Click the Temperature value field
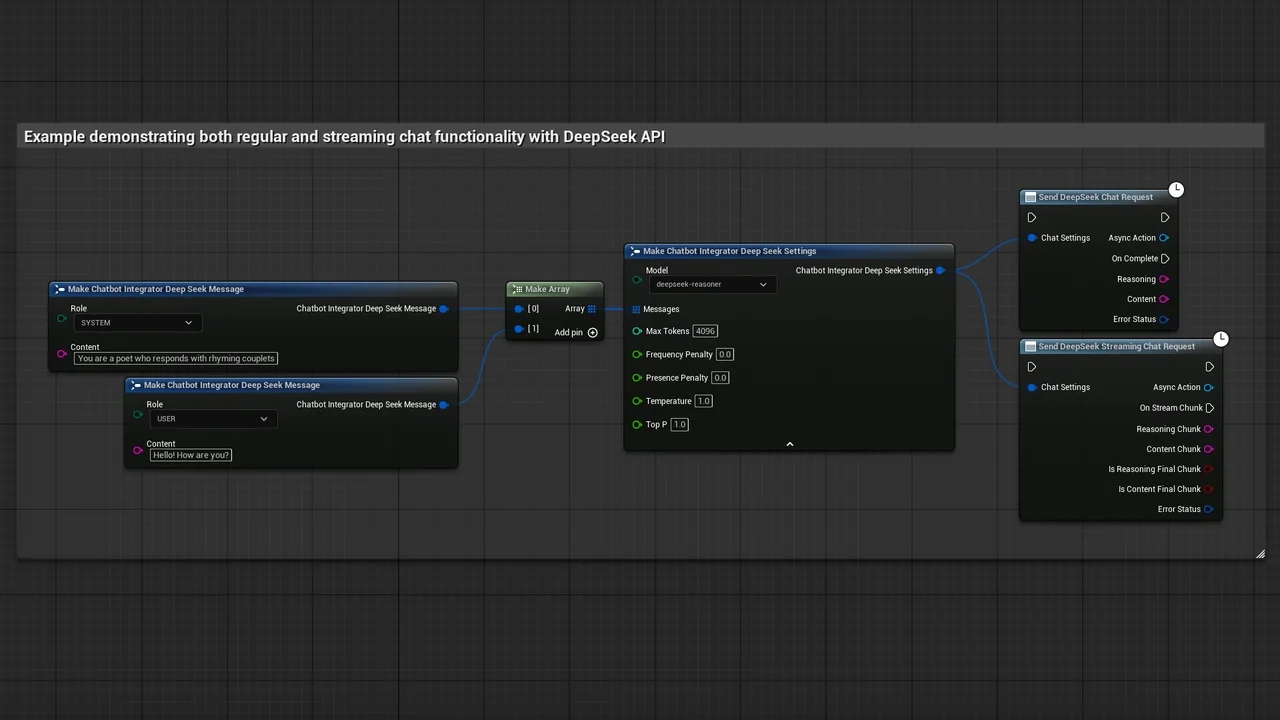Screen dimensions: 1280x720 703,401
